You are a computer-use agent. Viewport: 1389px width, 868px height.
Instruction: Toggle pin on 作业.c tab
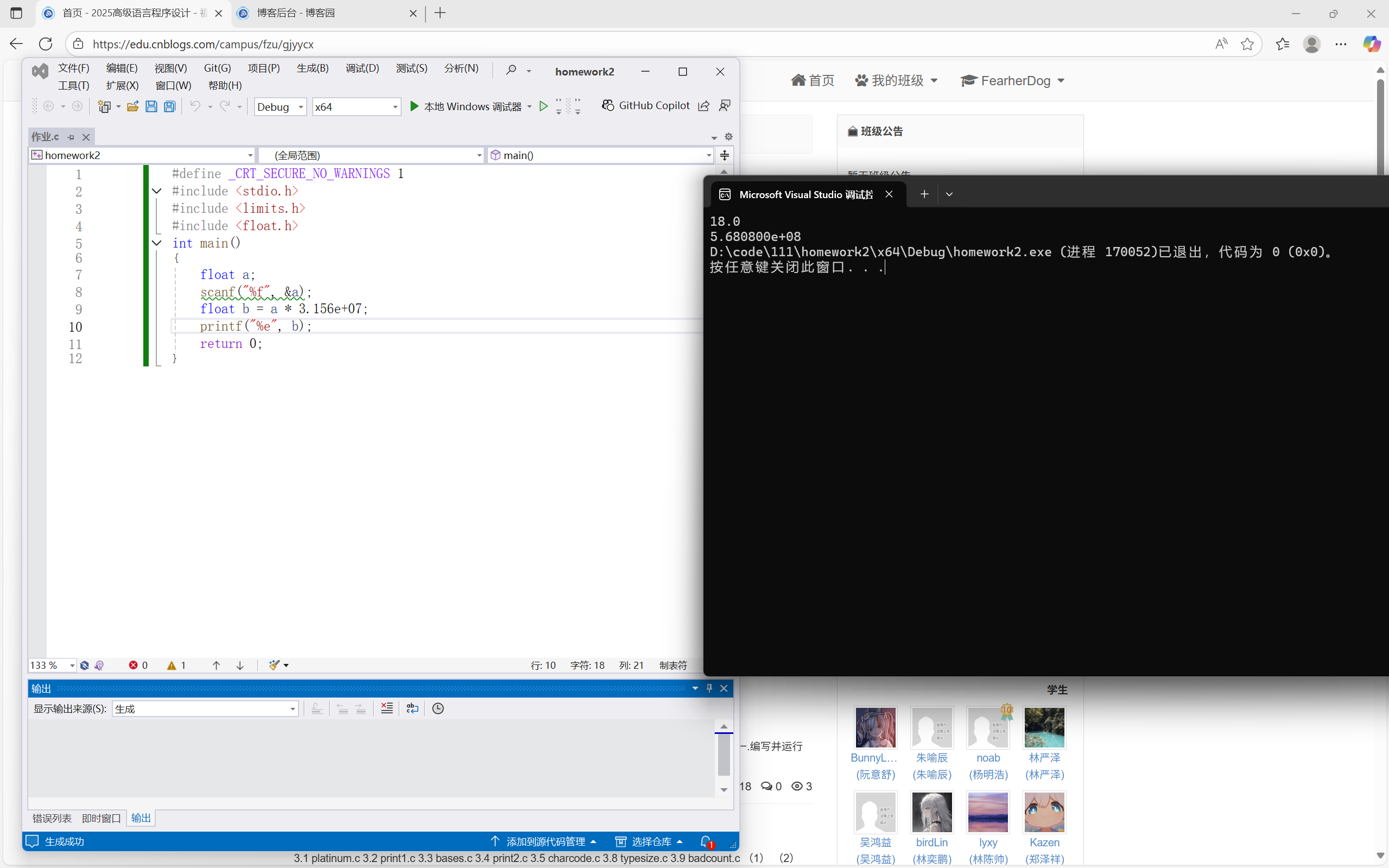(71, 137)
